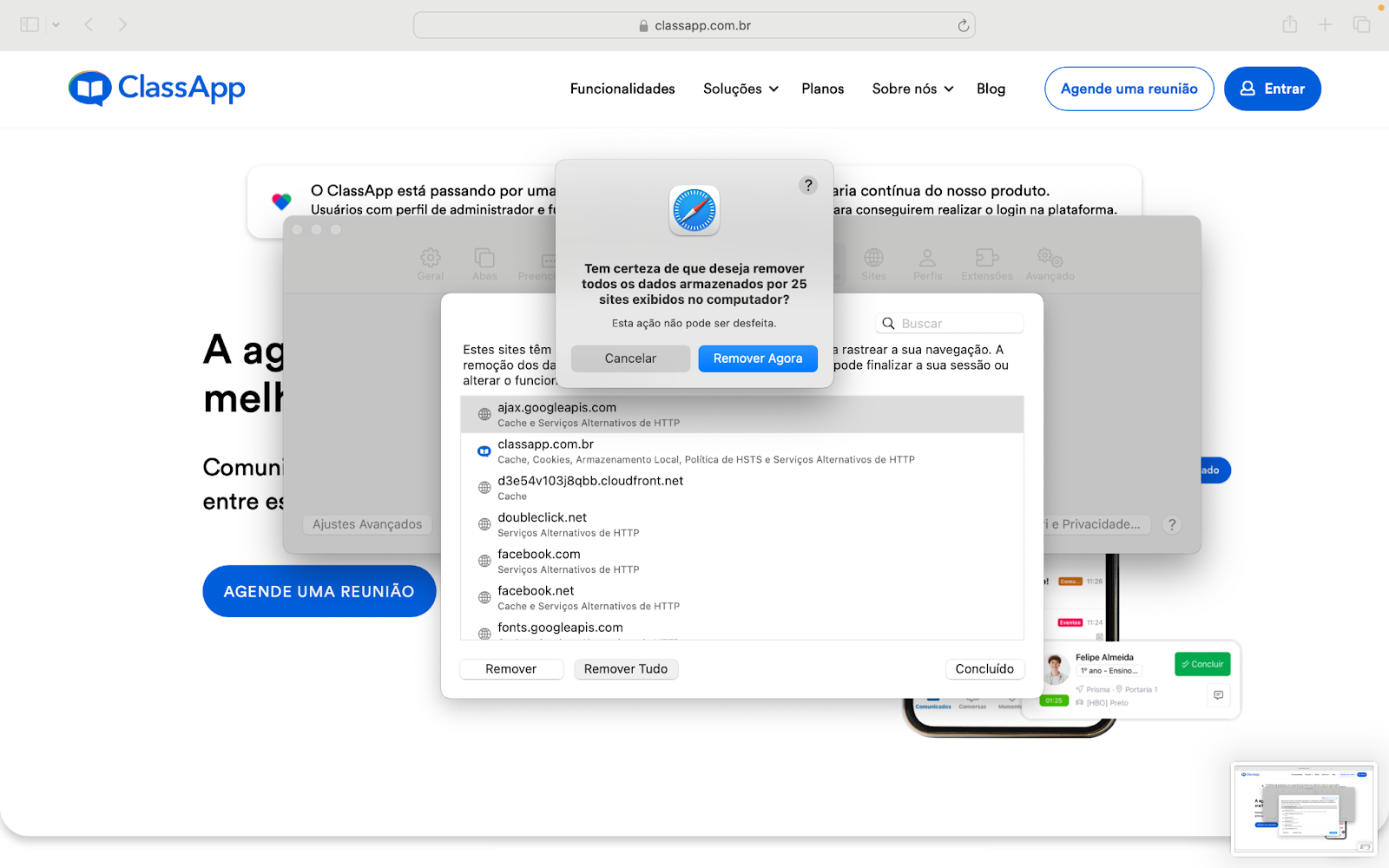Image resolution: width=1389 pixels, height=868 pixels.
Task: Click the Remover button
Action: coord(511,669)
